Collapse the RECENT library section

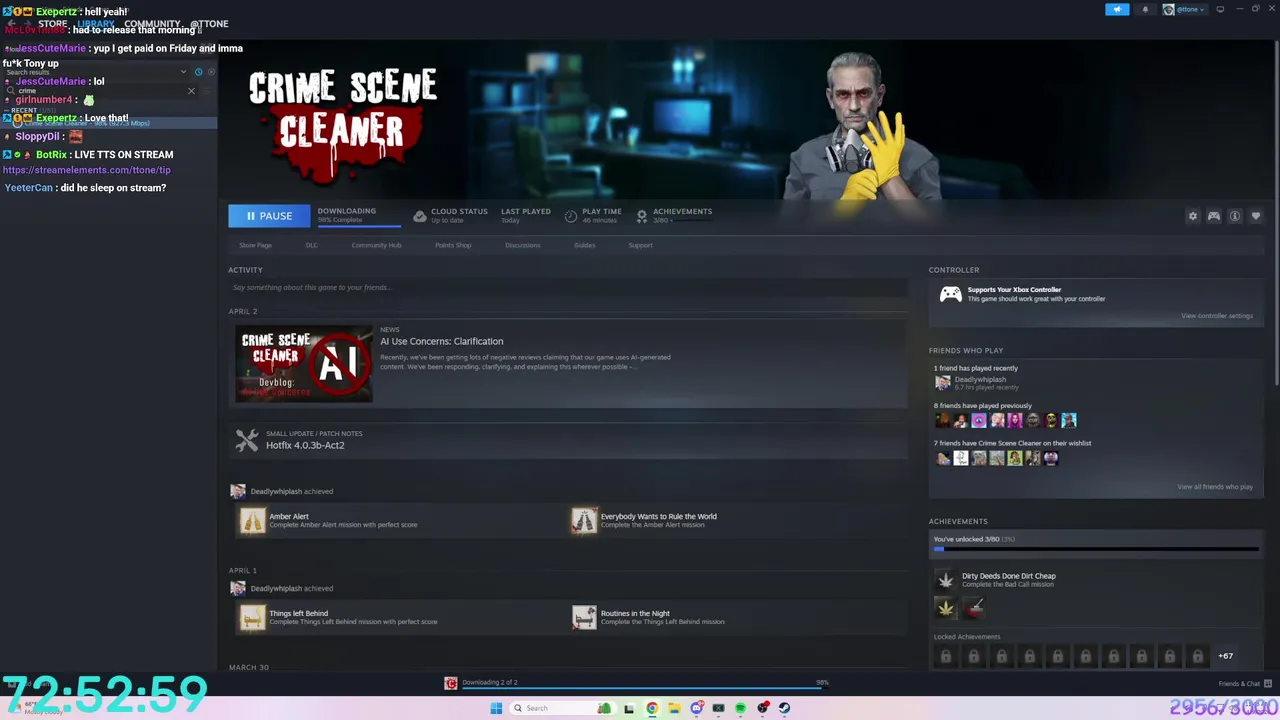[23, 111]
